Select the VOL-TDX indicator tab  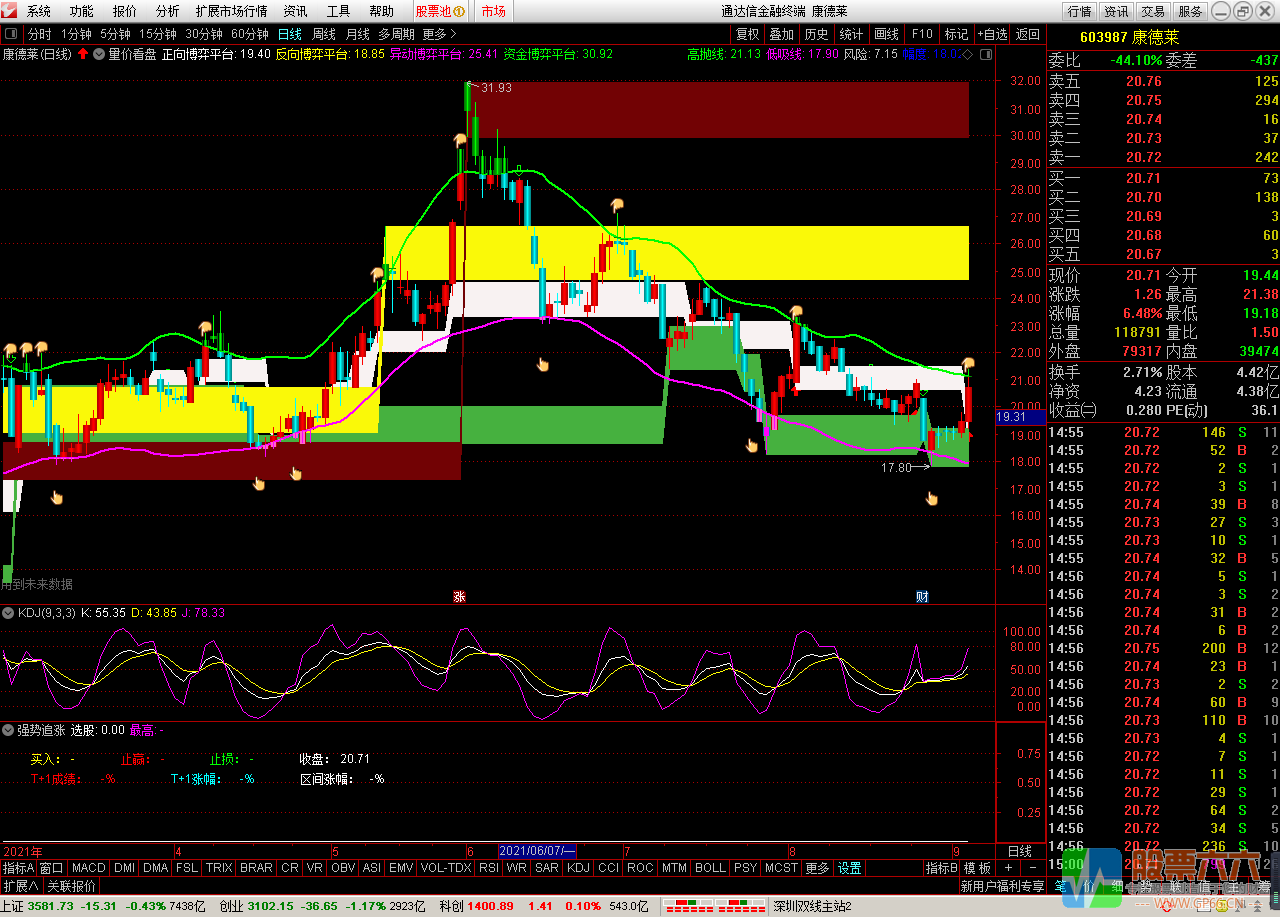(445, 868)
